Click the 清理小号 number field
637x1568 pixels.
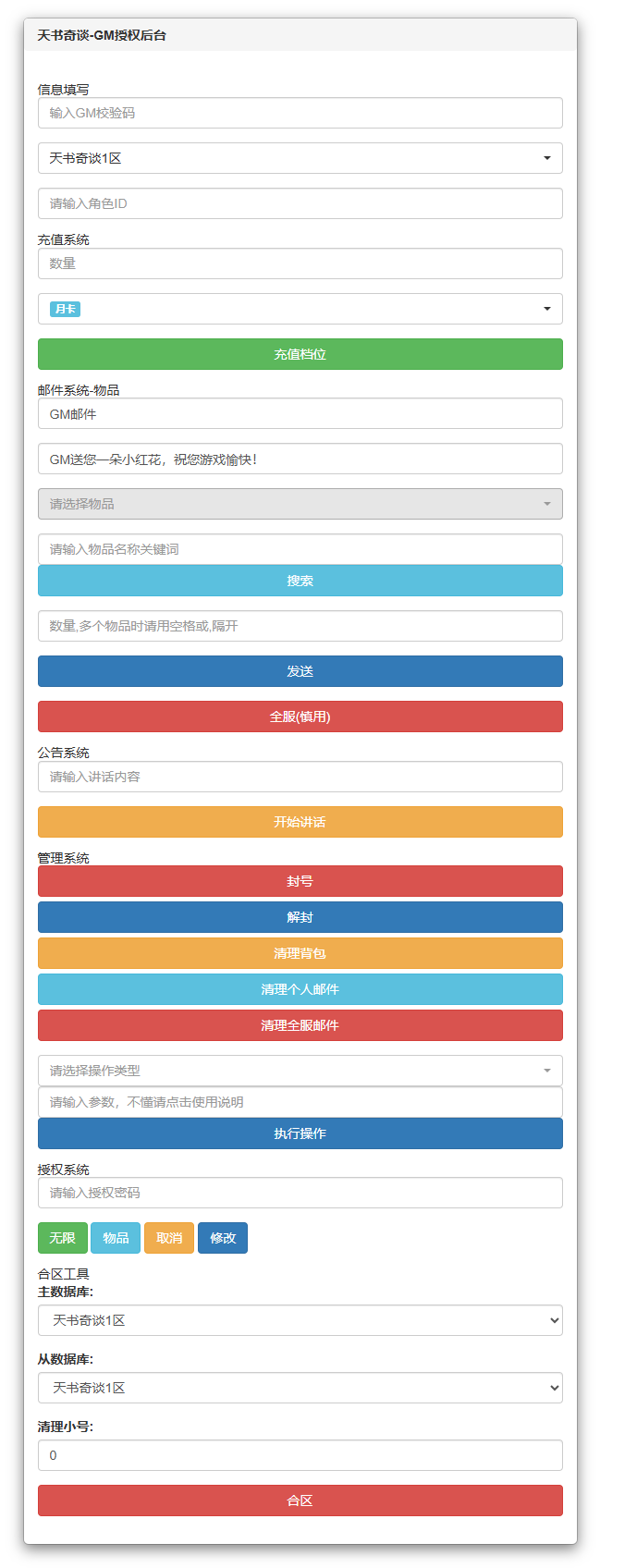(300, 1455)
